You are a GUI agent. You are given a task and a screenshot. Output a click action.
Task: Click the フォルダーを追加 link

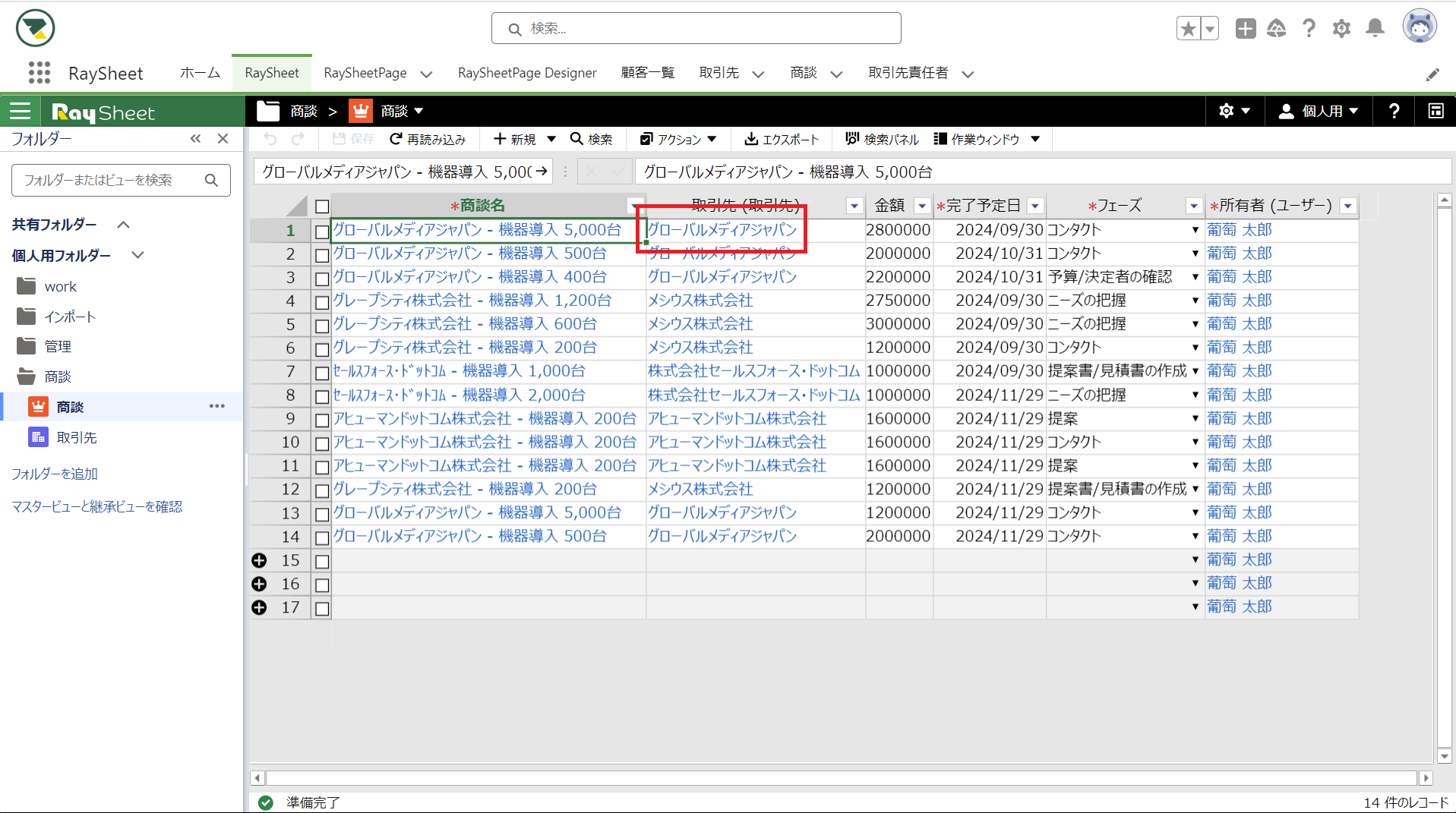tap(55, 474)
